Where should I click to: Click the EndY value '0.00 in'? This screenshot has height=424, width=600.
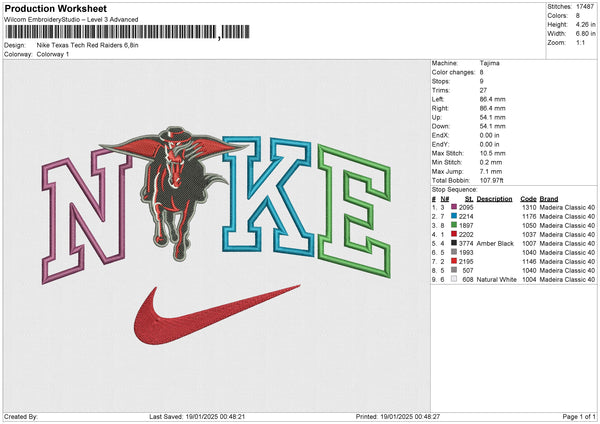click(x=489, y=144)
